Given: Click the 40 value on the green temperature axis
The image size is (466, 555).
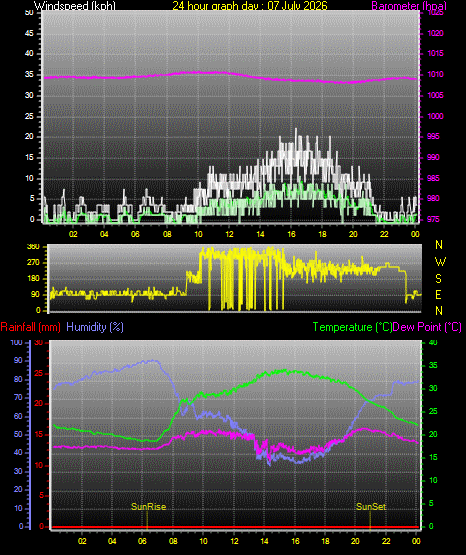Looking at the screenshot, I should pyautogui.click(x=433, y=342).
